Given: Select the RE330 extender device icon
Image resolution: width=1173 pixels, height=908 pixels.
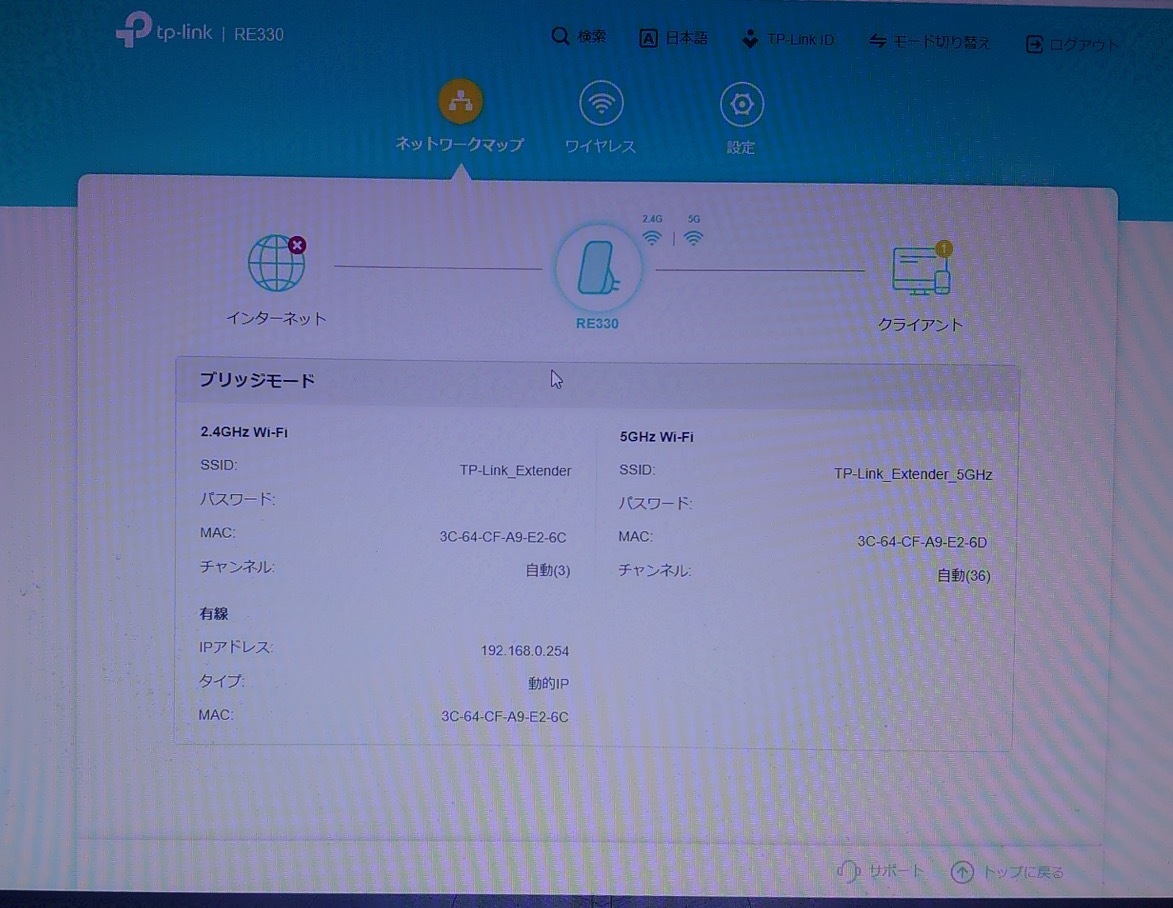Looking at the screenshot, I should (598, 268).
